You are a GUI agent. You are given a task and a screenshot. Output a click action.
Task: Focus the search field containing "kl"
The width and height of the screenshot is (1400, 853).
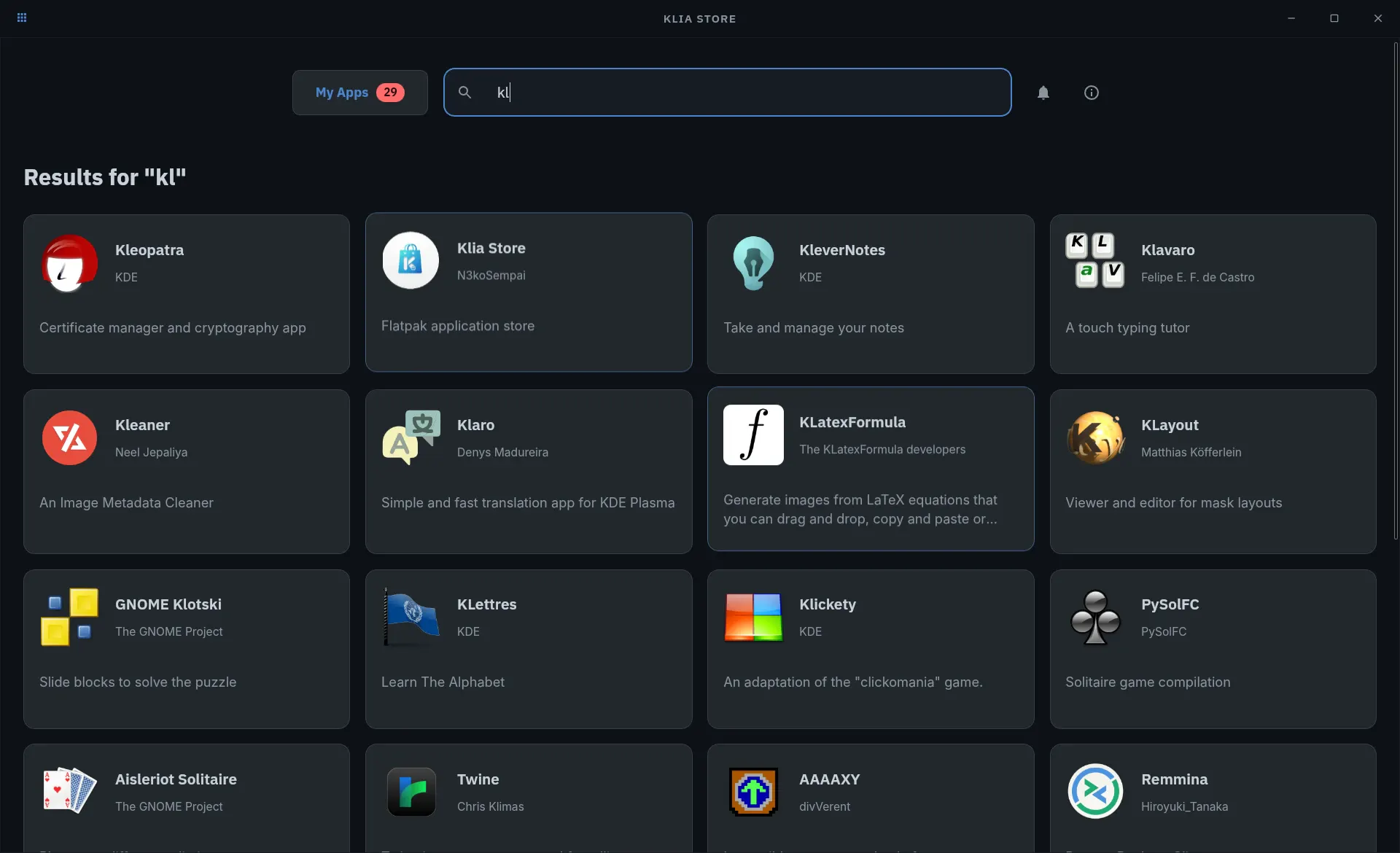(x=728, y=93)
